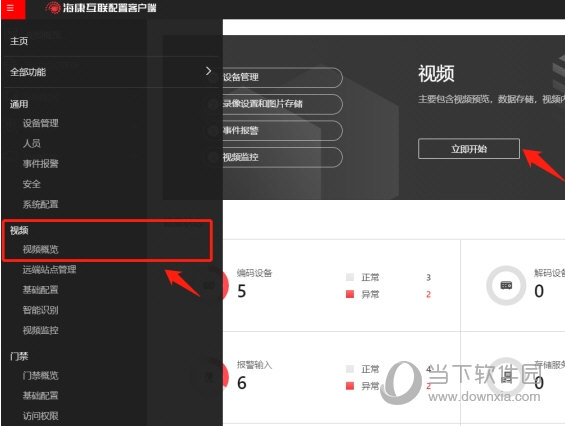This screenshot has height=426, width=565.
Task: Click the 编码设备 label
Action: [x=254, y=273]
